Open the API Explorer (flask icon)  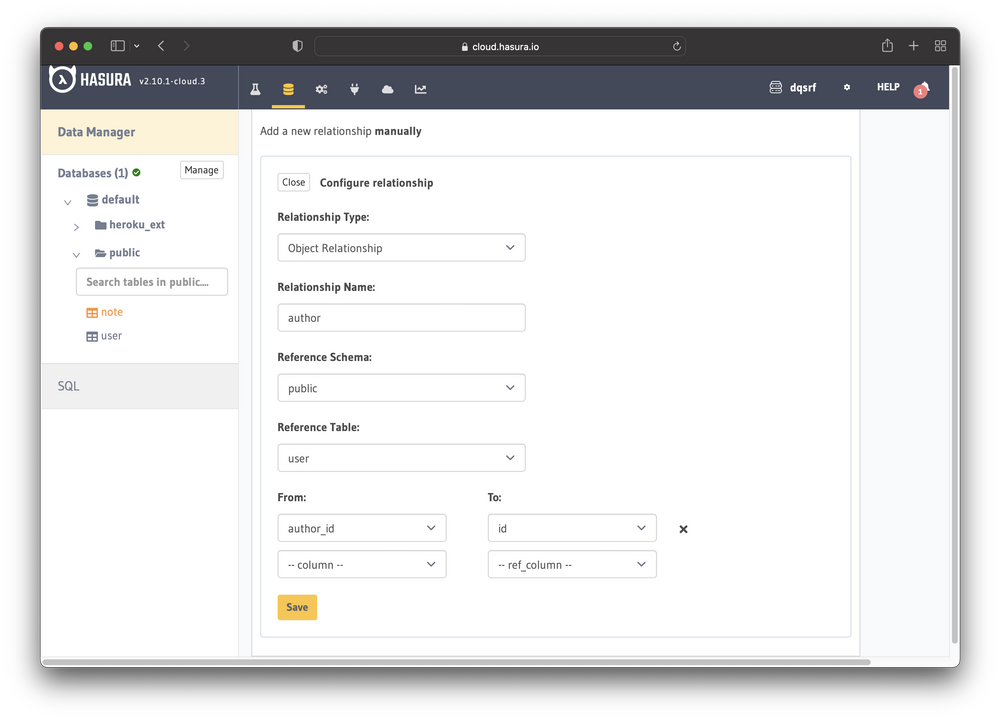[x=255, y=88]
